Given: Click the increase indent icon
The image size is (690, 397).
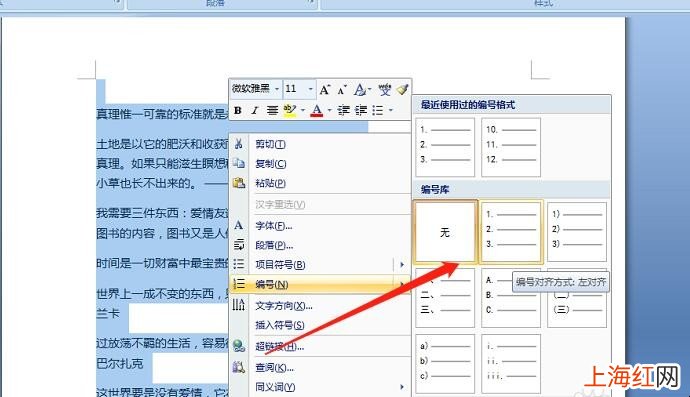Looking at the screenshot, I should 361,110.
